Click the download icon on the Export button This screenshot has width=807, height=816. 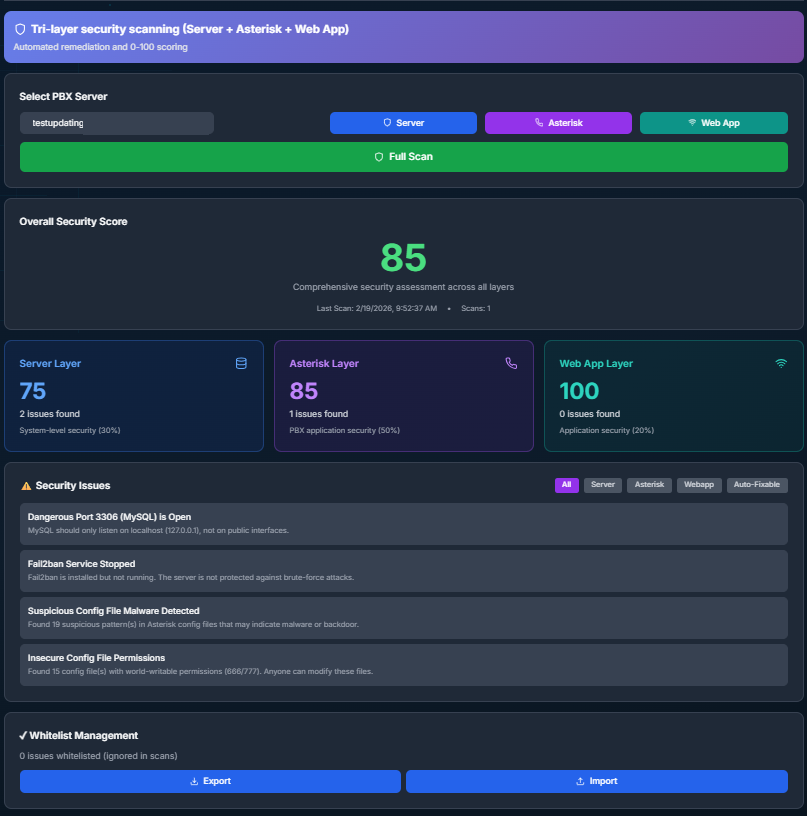coord(194,781)
